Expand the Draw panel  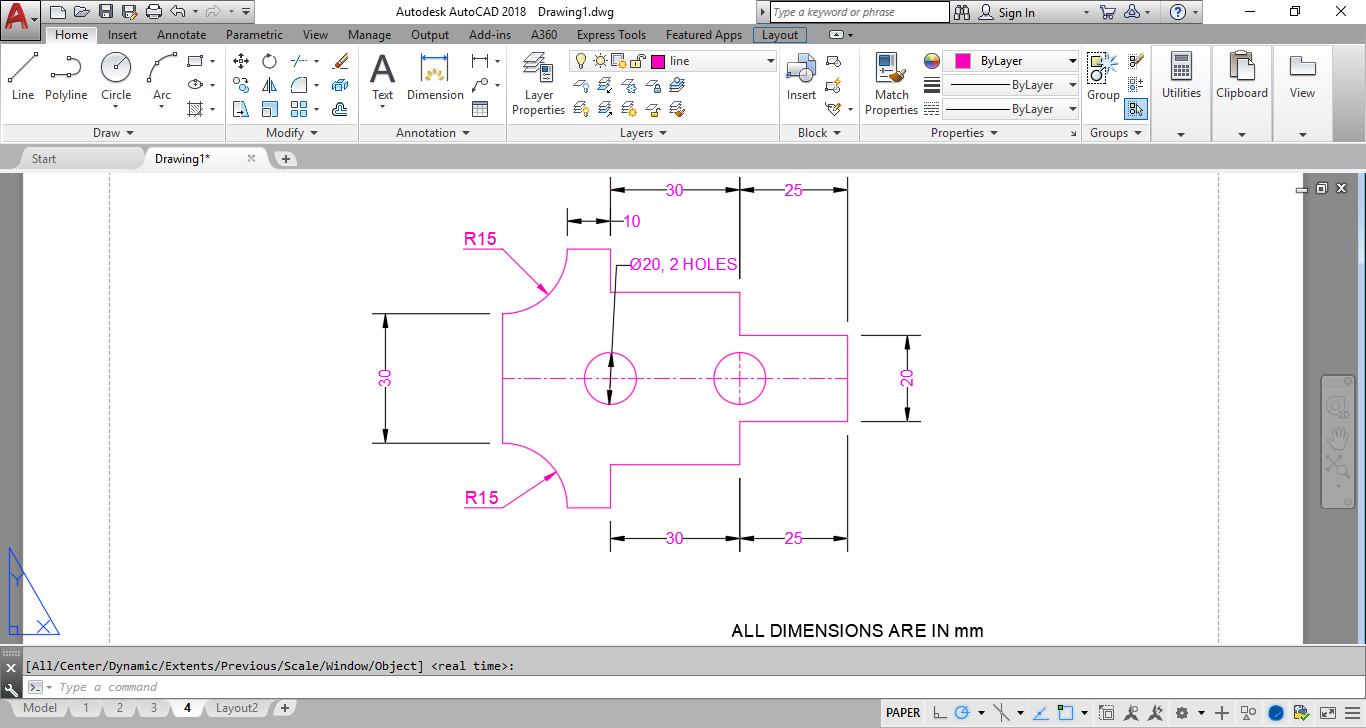[113, 133]
